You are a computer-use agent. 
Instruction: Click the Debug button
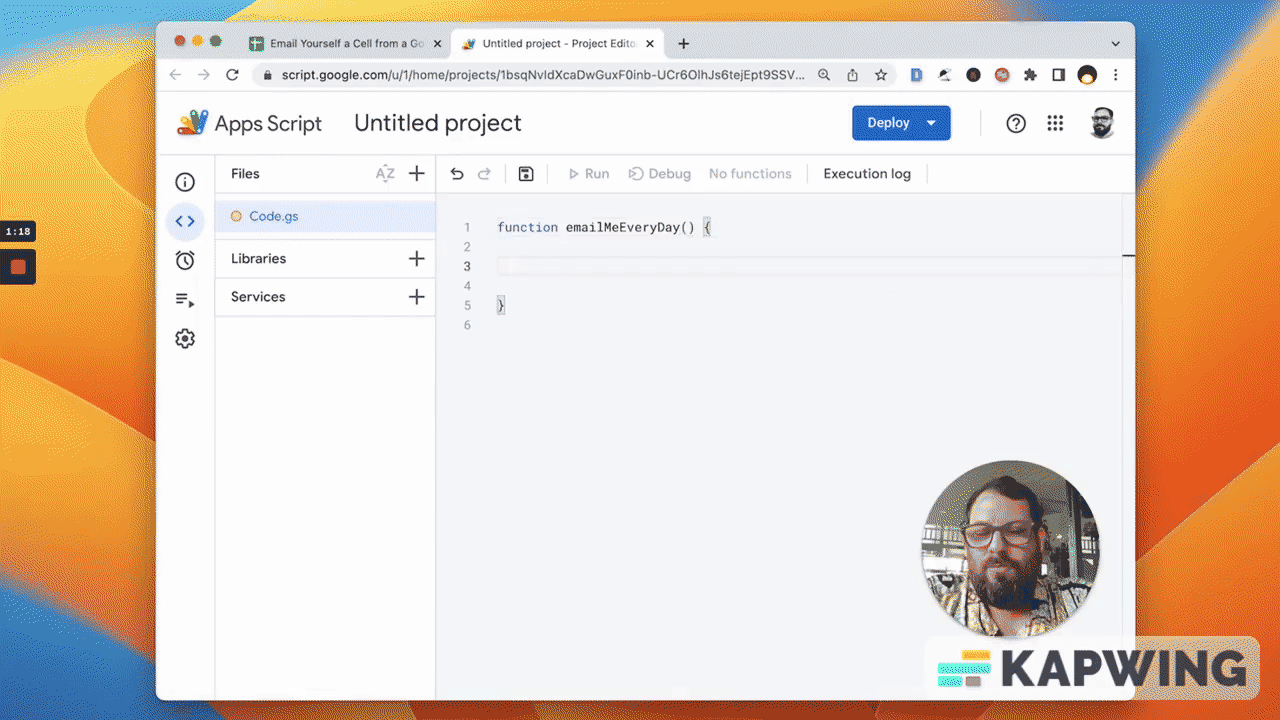click(x=660, y=174)
